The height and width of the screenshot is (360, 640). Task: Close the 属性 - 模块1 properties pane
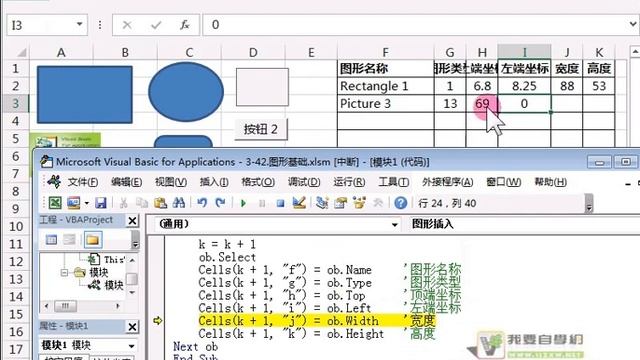(x=132, y=327)
